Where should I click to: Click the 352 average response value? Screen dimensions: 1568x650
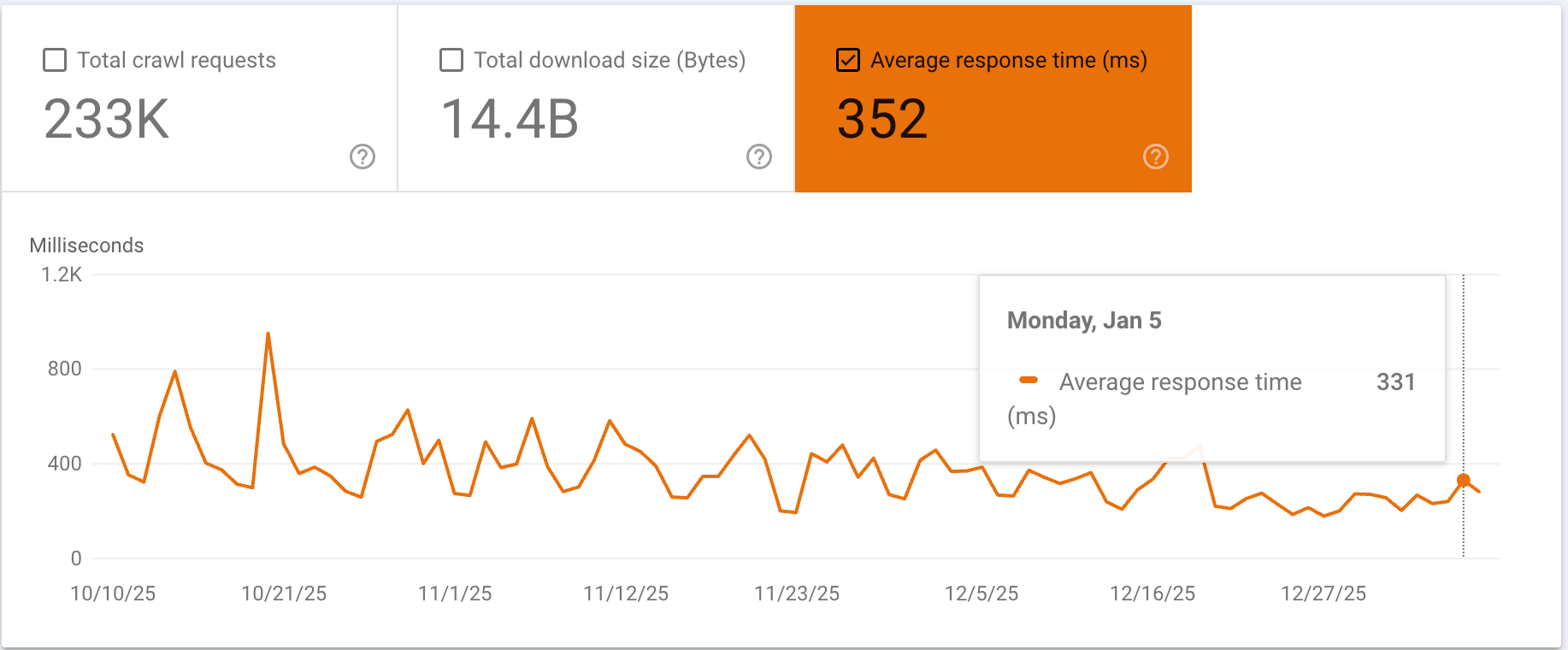click(882, 119)
